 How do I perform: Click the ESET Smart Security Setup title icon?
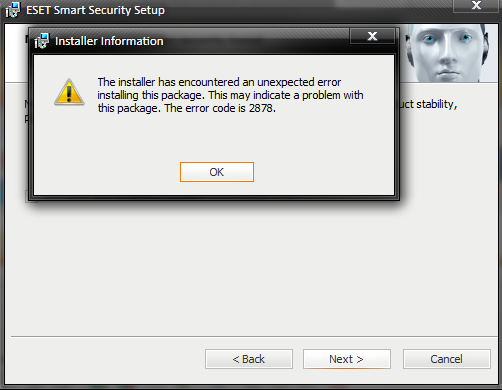tap(13, 10)
